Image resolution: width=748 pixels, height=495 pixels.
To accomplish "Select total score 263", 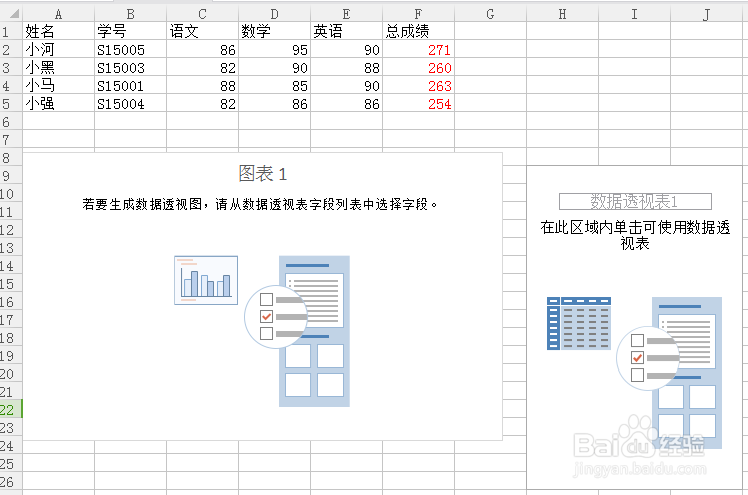I will pyautogui.click(x=418, y=85).
